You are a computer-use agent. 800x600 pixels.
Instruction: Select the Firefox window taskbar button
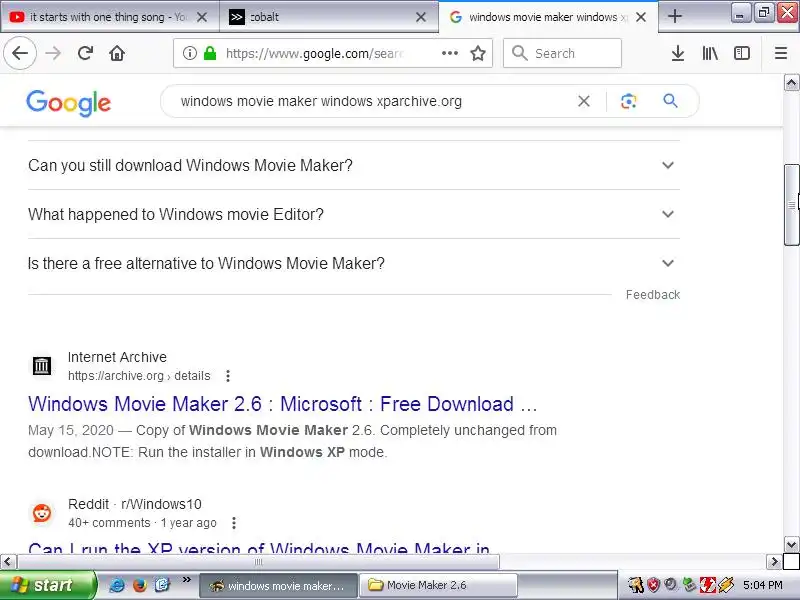pyautogui.click(x=279, y=585)
